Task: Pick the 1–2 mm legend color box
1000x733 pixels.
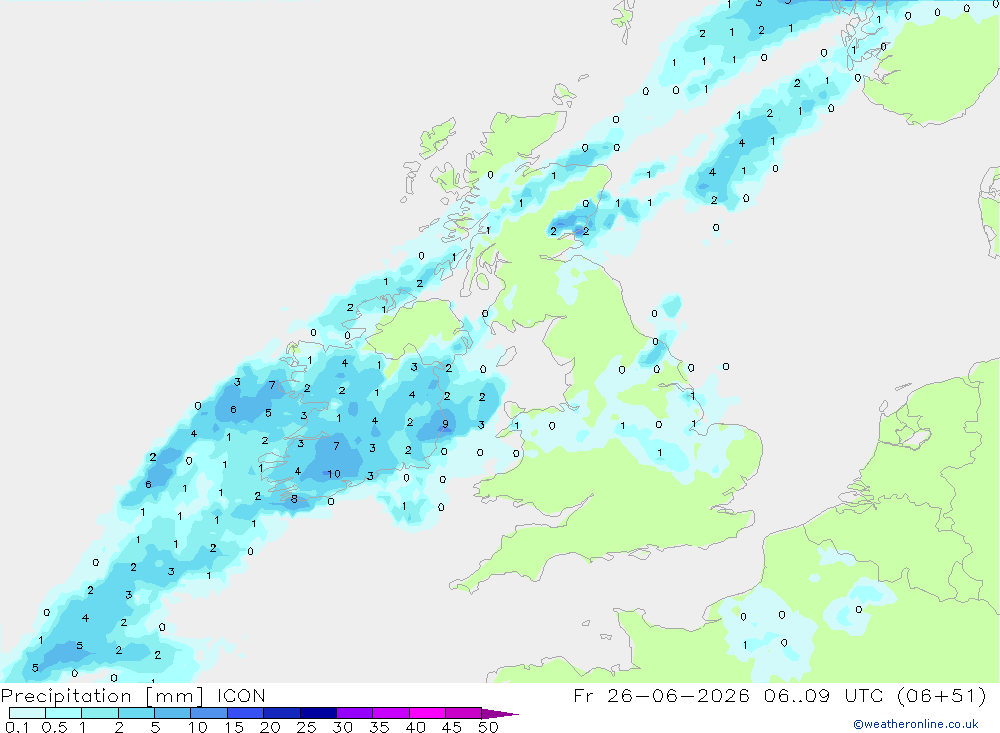Action: click(100, 713)
